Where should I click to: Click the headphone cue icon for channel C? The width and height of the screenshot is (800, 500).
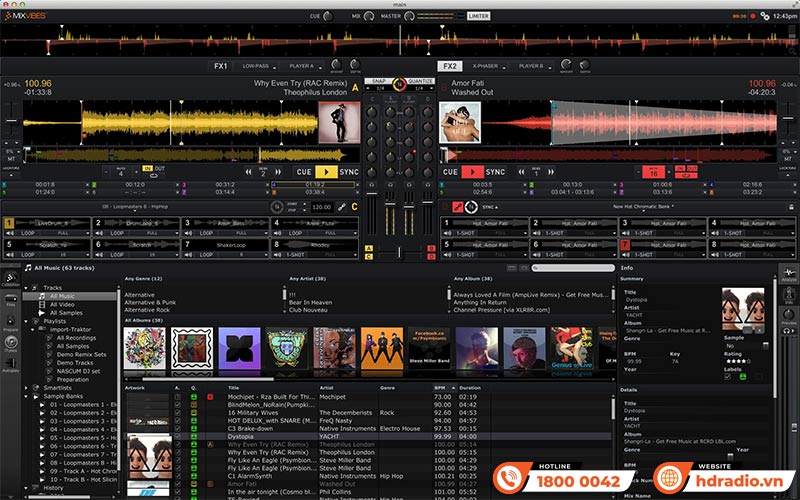[x=372, y=185]
